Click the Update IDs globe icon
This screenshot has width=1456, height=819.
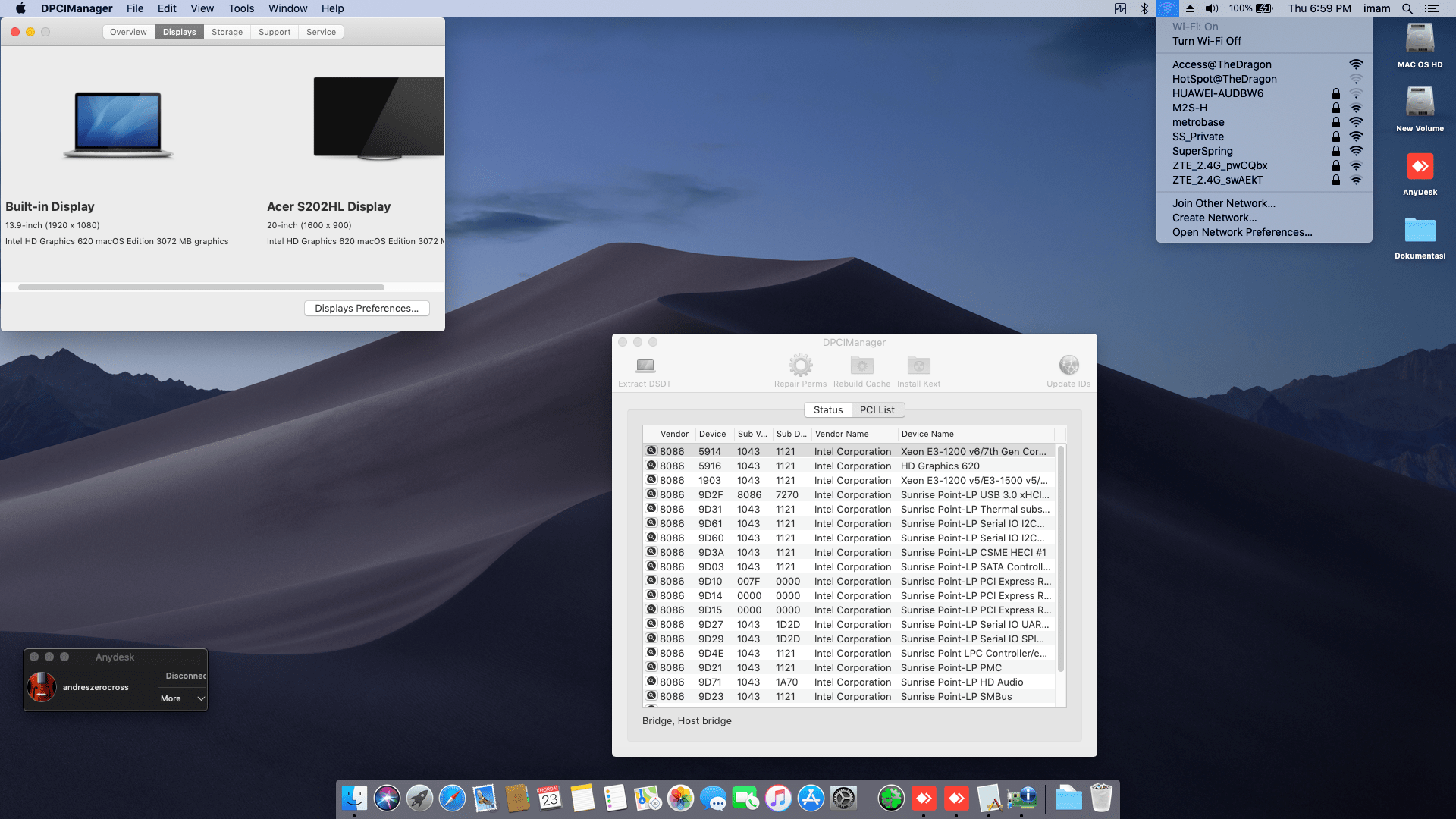(1068, 366)
